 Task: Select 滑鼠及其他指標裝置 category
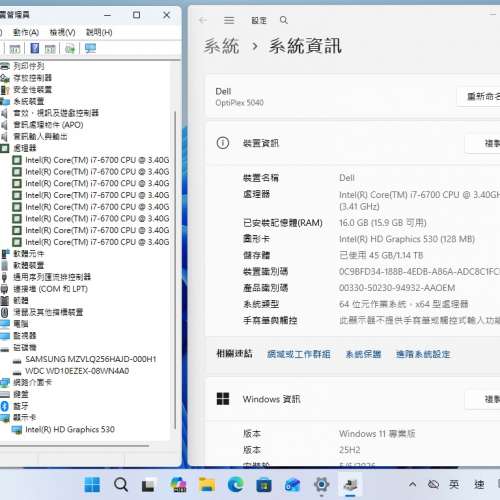click(48, 312)
